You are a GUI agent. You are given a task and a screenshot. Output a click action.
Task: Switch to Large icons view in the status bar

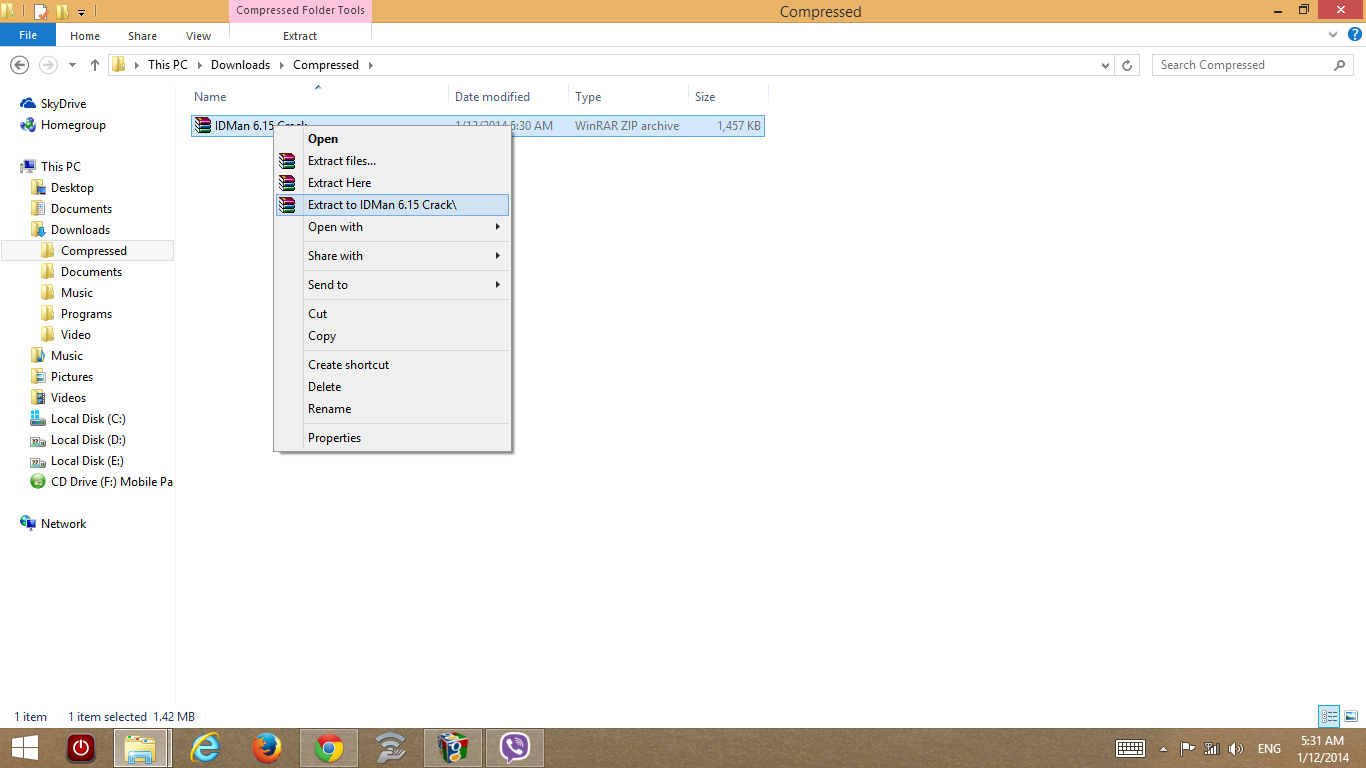point(1351,716)
